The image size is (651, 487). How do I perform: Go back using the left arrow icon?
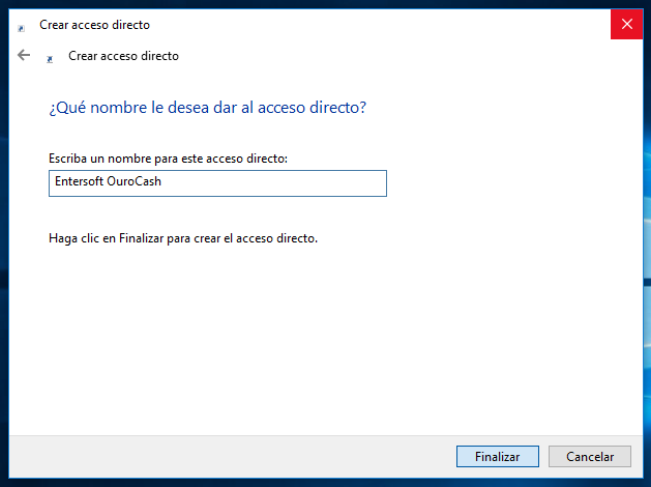click(x=24, y=55)
